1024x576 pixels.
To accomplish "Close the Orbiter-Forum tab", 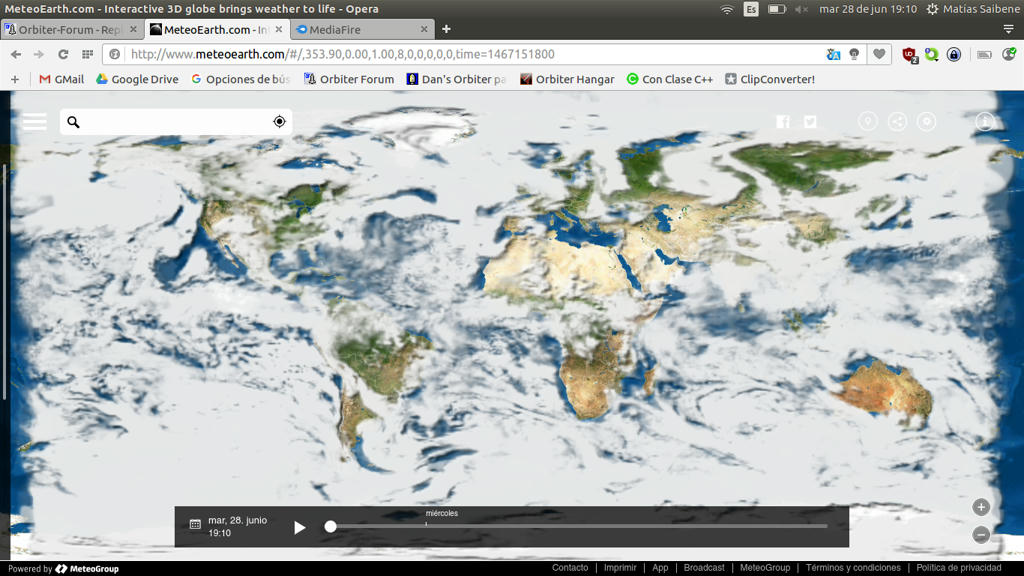I will 133,29.
